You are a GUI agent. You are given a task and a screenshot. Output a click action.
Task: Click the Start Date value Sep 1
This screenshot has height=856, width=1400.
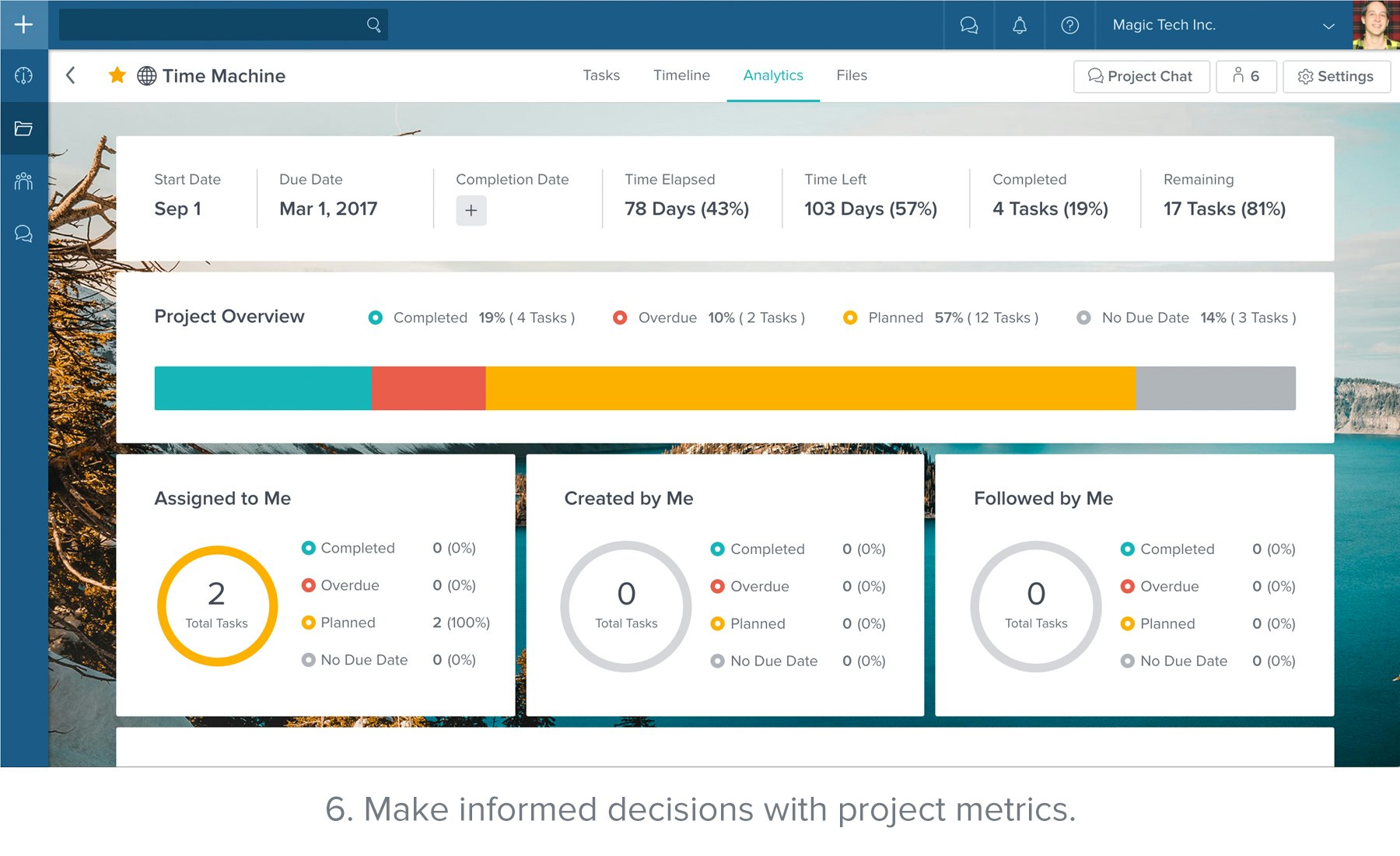(x=177, y=209)
